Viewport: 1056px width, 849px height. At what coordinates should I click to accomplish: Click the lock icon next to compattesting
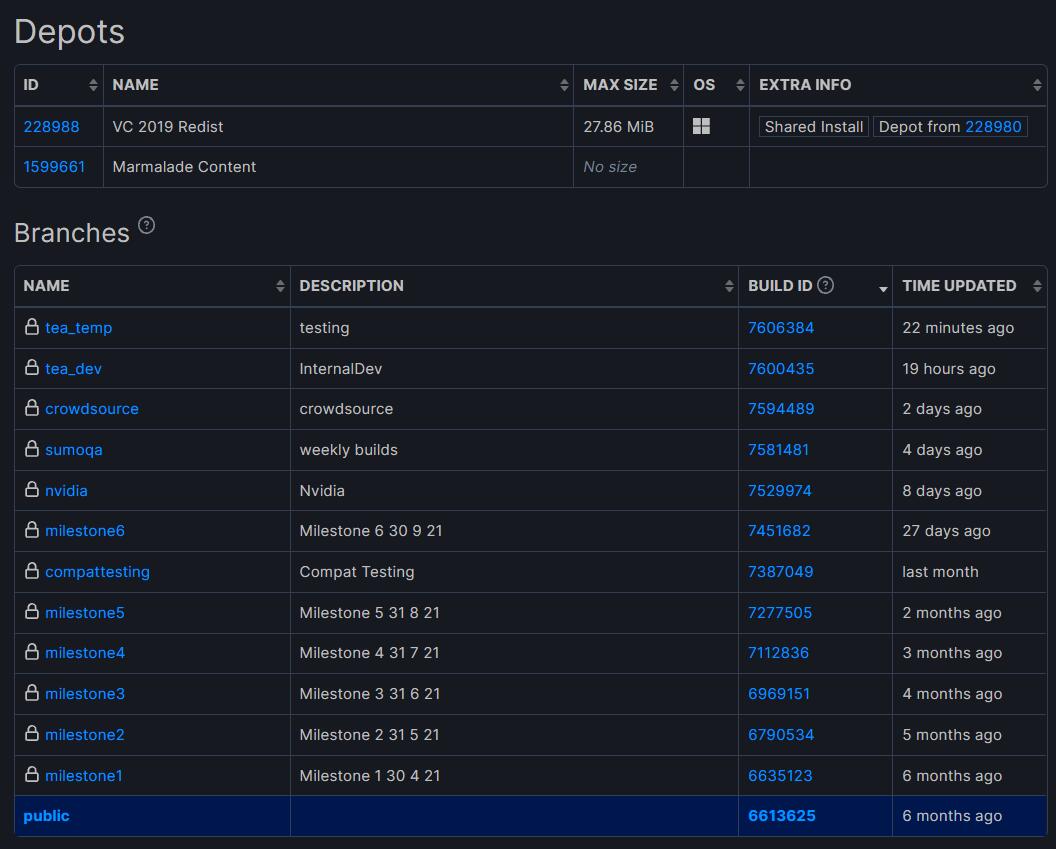pyautogui.click(x=32, y=571)
